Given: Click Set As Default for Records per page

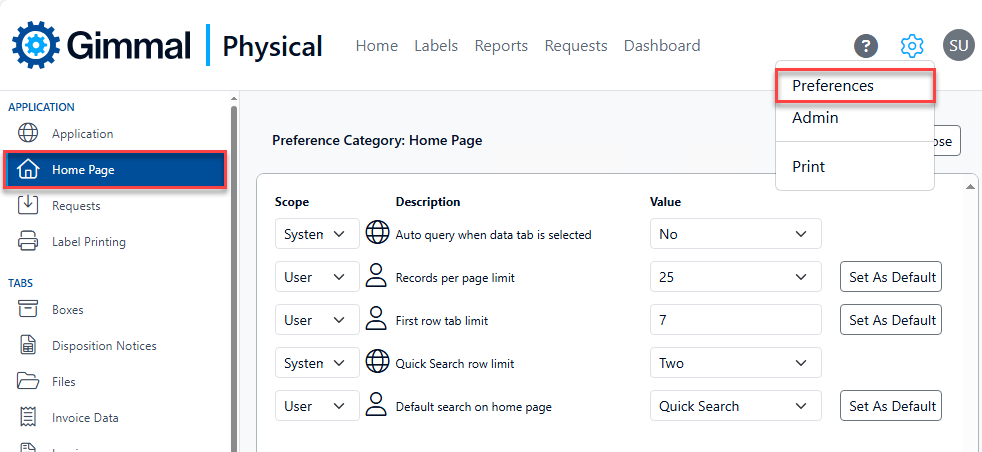Looking at the screenshot, I should [891, 277].
